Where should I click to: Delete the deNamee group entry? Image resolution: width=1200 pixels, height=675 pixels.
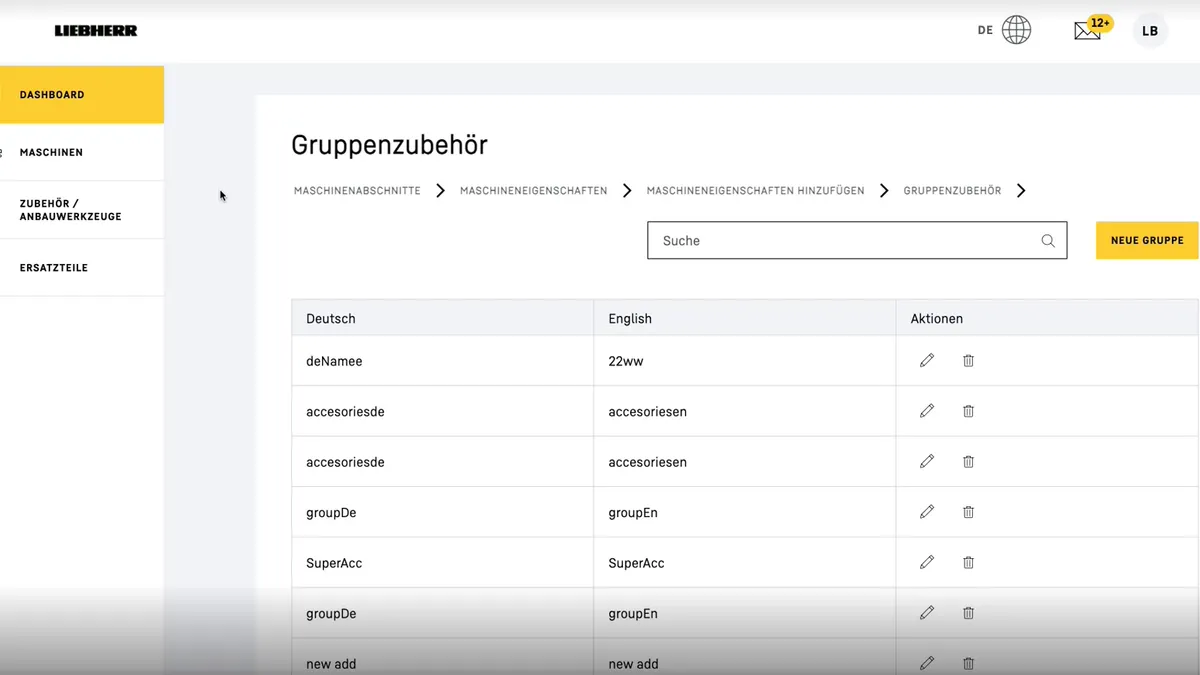click(x=968, y=360)
